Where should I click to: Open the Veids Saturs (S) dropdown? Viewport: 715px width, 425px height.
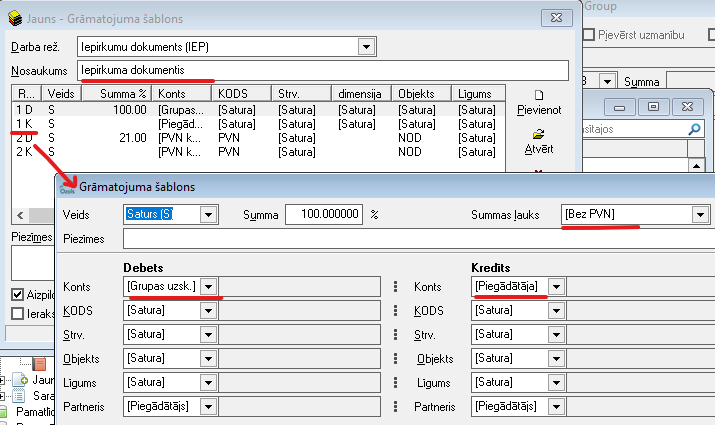[x=208, y=214]
